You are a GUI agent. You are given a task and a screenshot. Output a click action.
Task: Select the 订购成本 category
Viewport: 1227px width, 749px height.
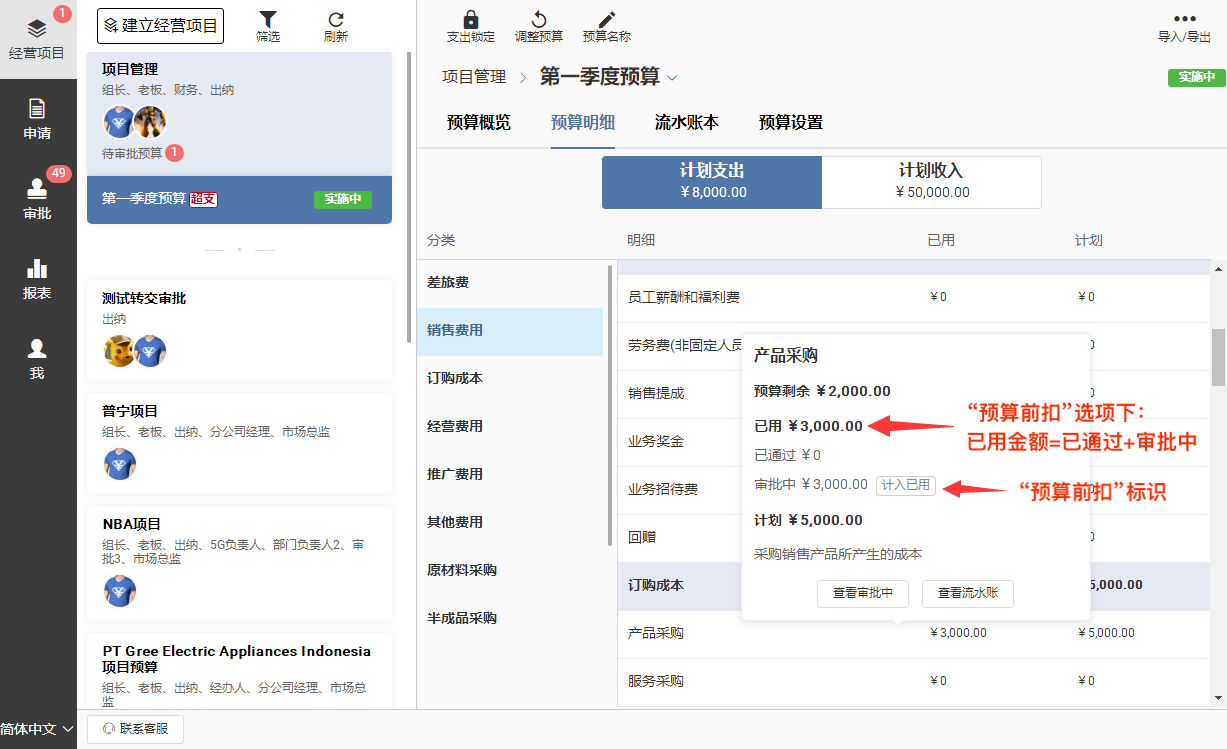[510, 379]
